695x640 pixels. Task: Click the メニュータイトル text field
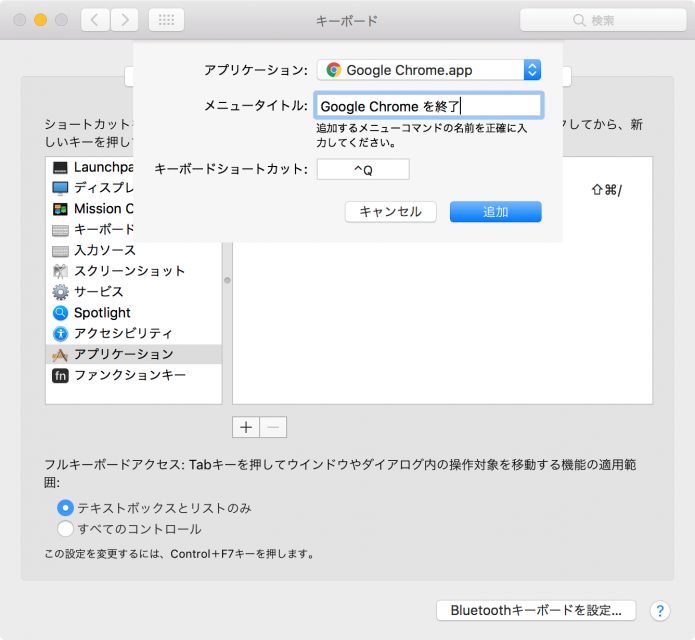click(x=429, y=106)
